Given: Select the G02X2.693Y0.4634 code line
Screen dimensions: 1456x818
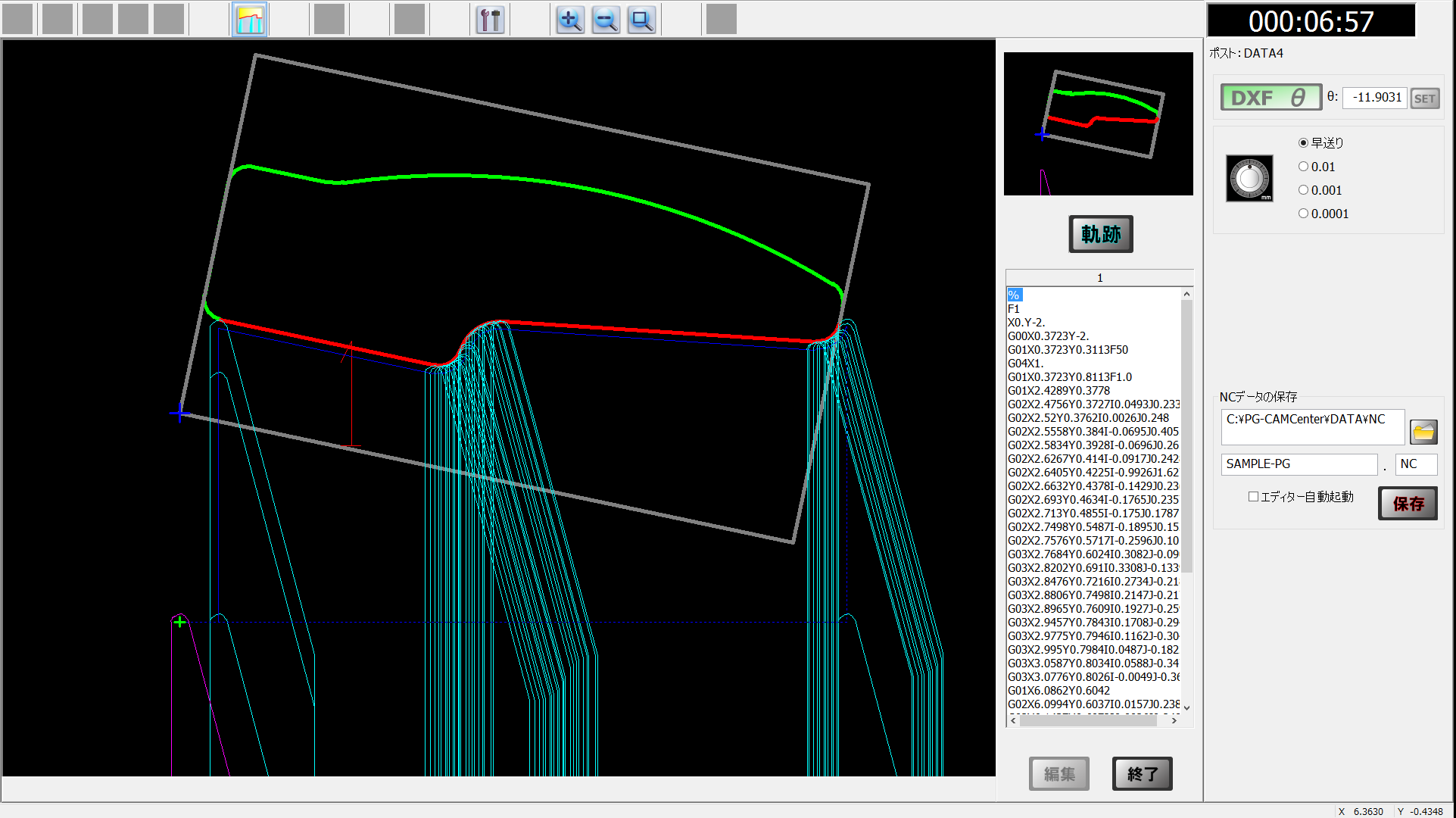Looking at the screenshot, I should coord(1093,500).
